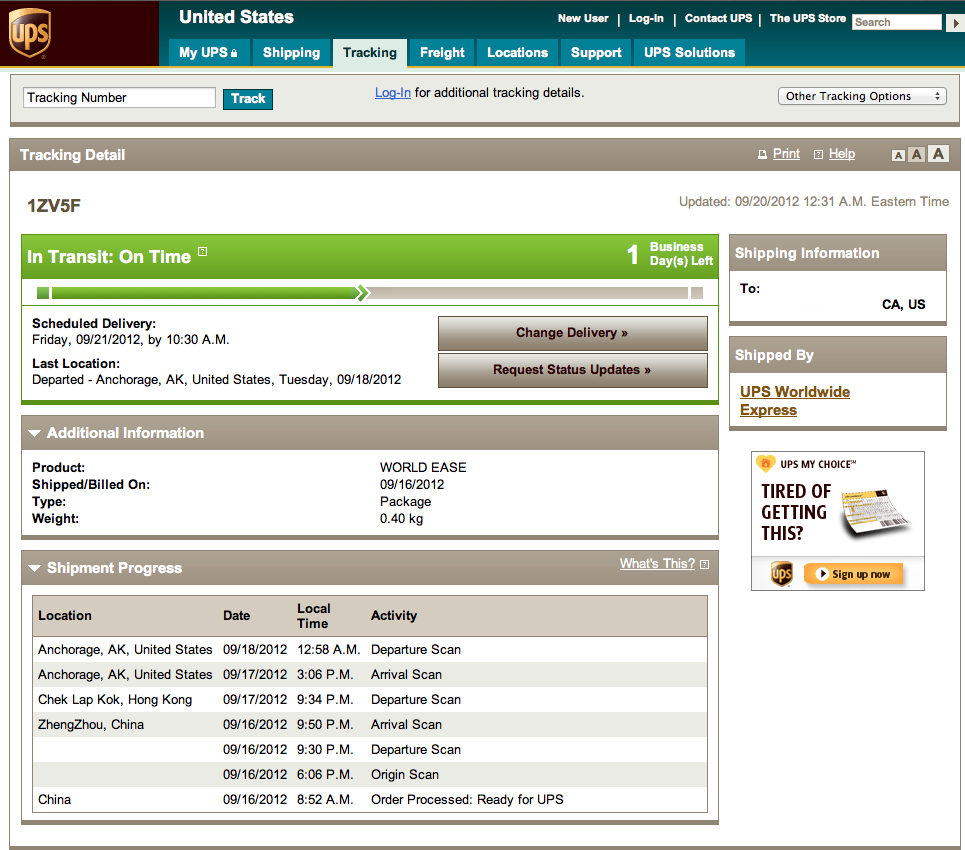Click the Sign up now button

pos(854,574)
